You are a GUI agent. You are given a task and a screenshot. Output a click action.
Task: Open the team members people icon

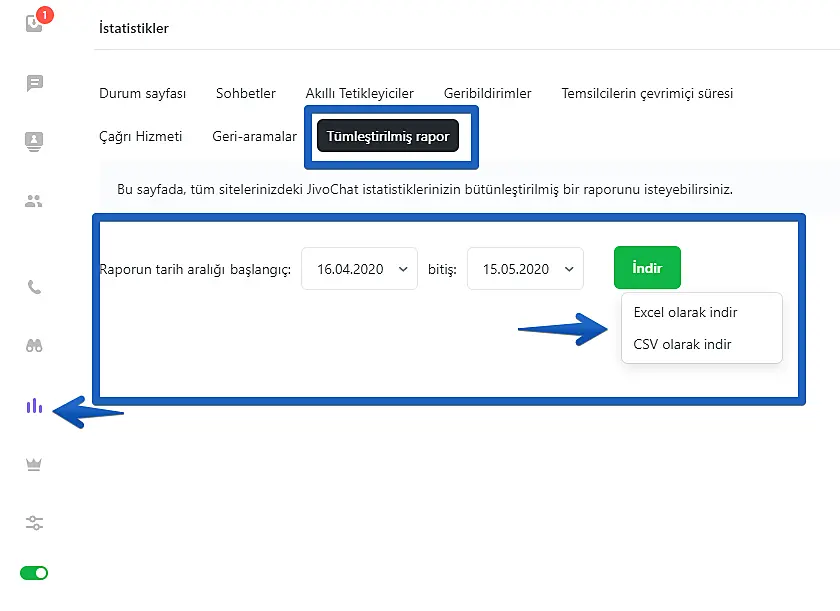[35, 200]
